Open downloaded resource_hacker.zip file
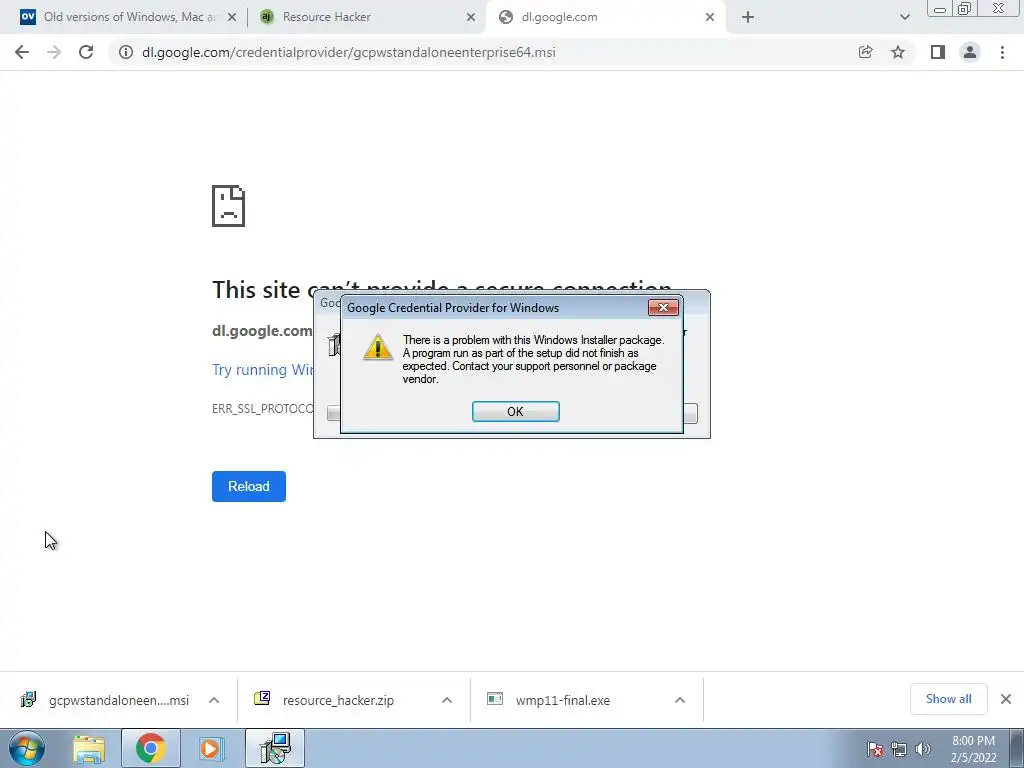Screen dimensions: 1024x768 (x=327, y=700)
